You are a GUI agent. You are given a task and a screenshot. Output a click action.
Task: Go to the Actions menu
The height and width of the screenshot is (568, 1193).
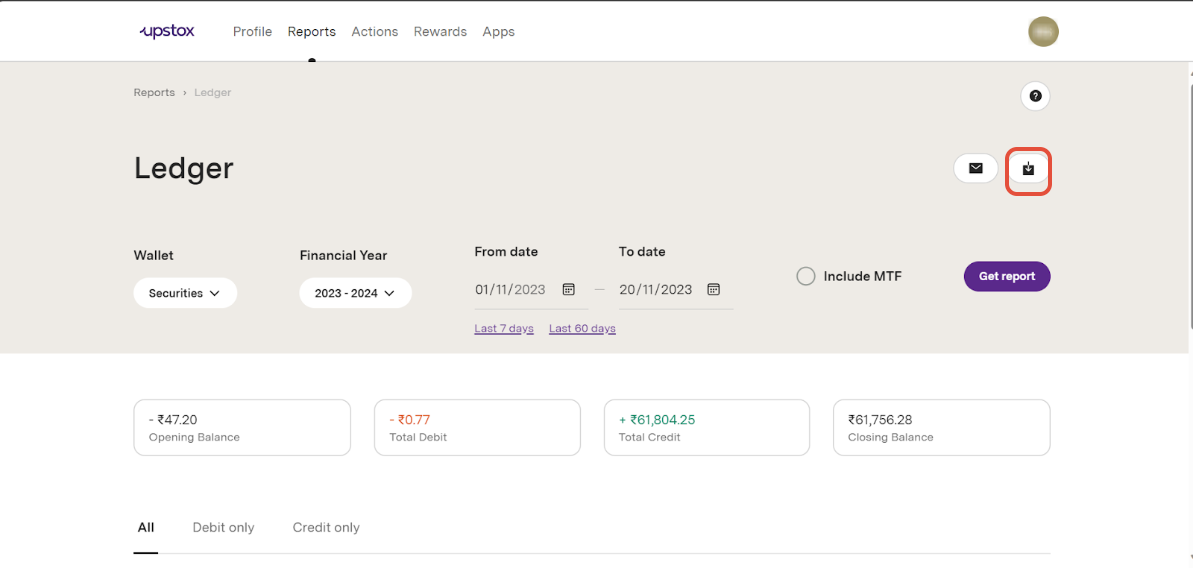[x=374, y=32]
